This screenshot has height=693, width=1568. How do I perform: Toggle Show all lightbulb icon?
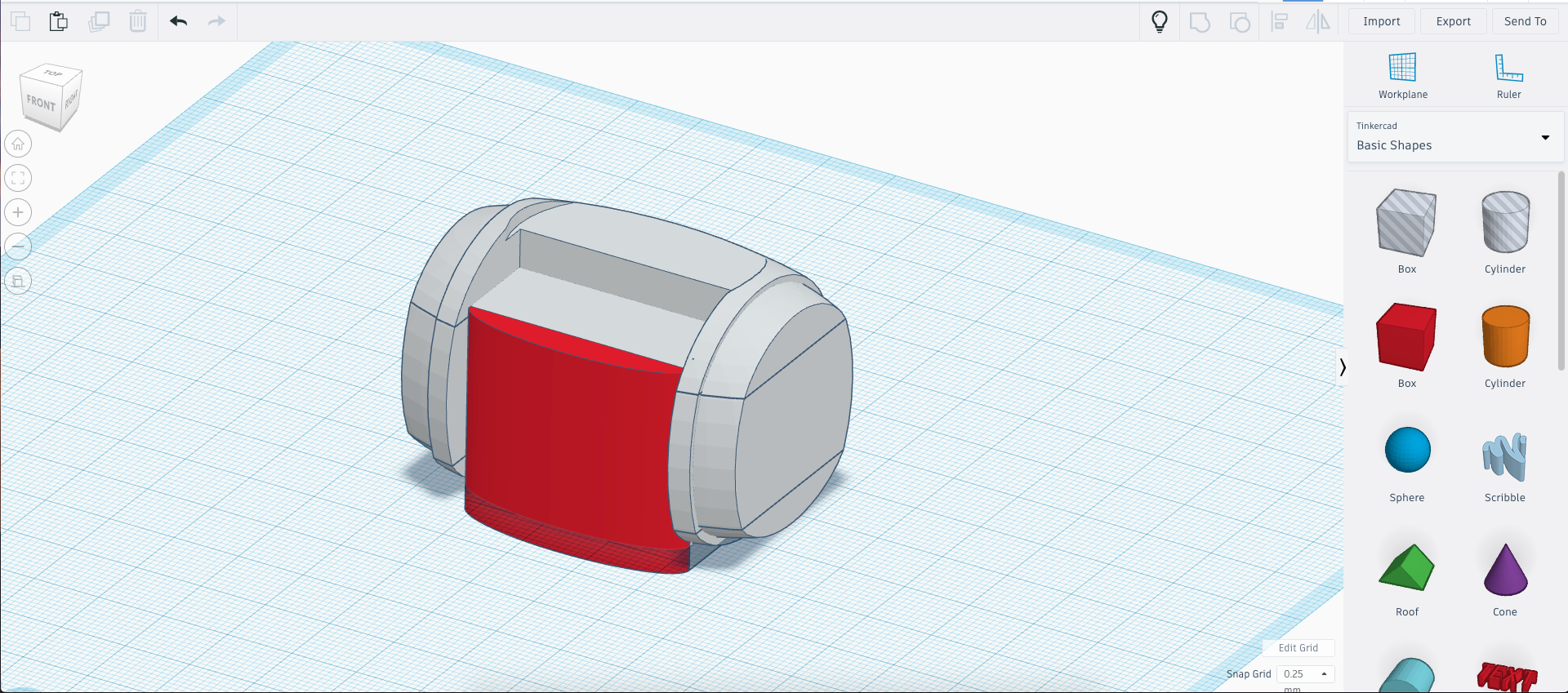coord(1159,21)
